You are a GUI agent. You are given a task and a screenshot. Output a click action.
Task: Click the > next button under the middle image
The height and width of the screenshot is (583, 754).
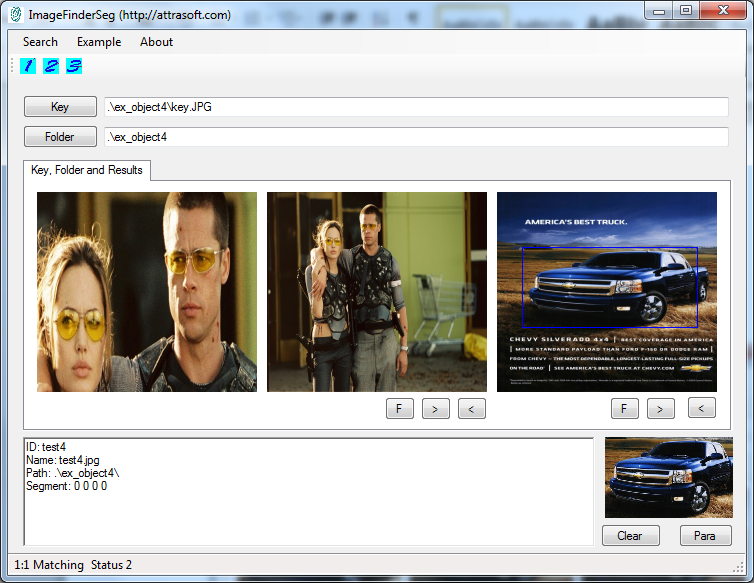coord(436,409)
